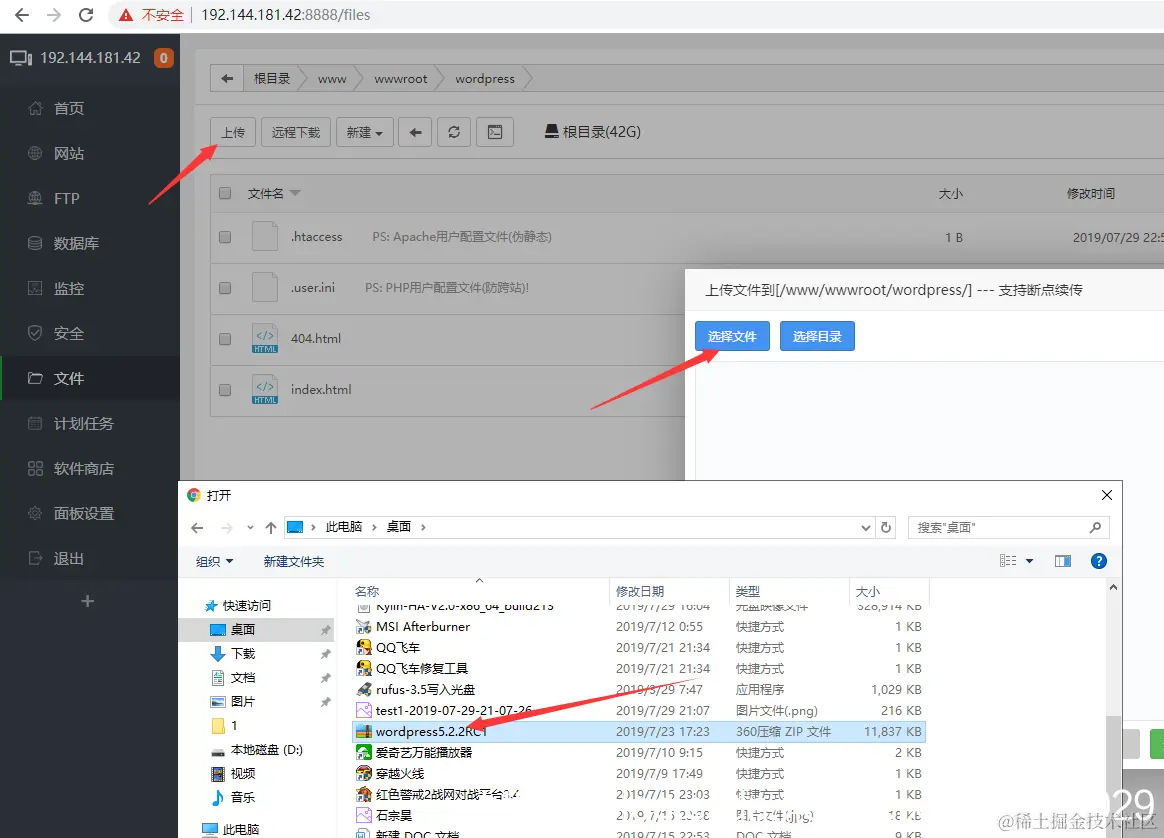This screenshot has width=1164, height=838.
Task: Navigate to 根目录 in breadcrumb
Action: click(x=272, y=79)
